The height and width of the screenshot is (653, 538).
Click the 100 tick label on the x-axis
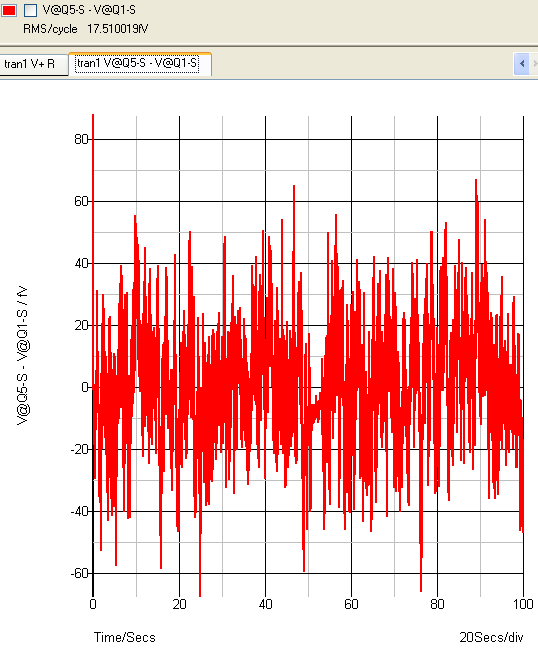click(523, 604)
